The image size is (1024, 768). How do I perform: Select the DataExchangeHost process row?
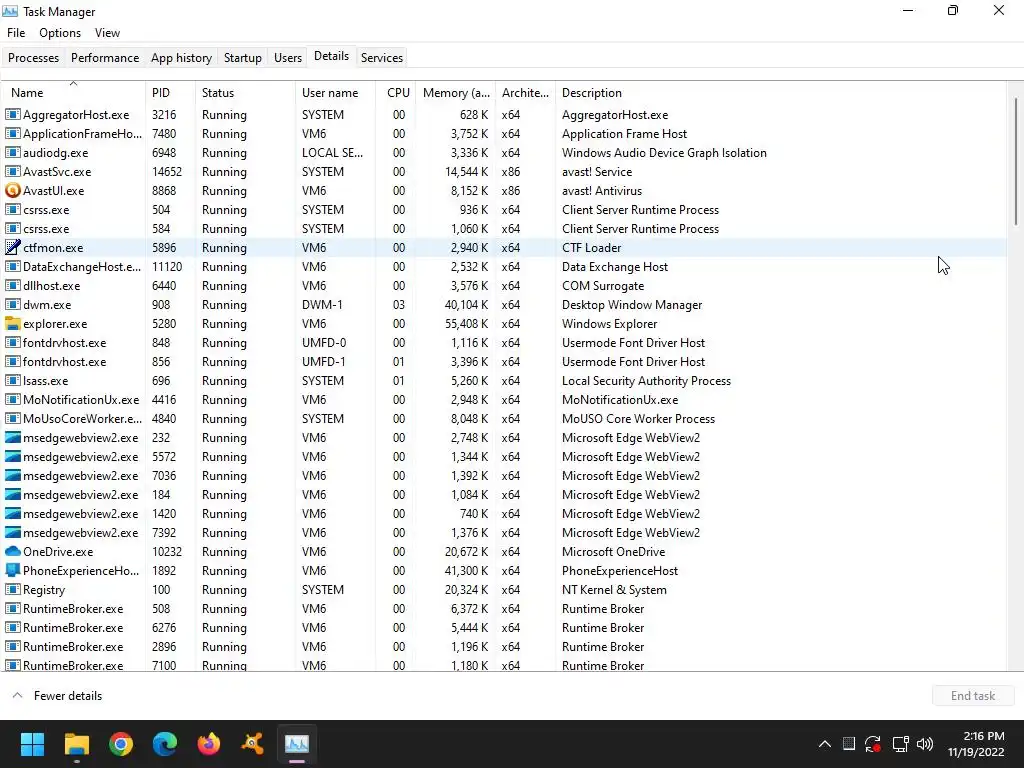(504, 266)
